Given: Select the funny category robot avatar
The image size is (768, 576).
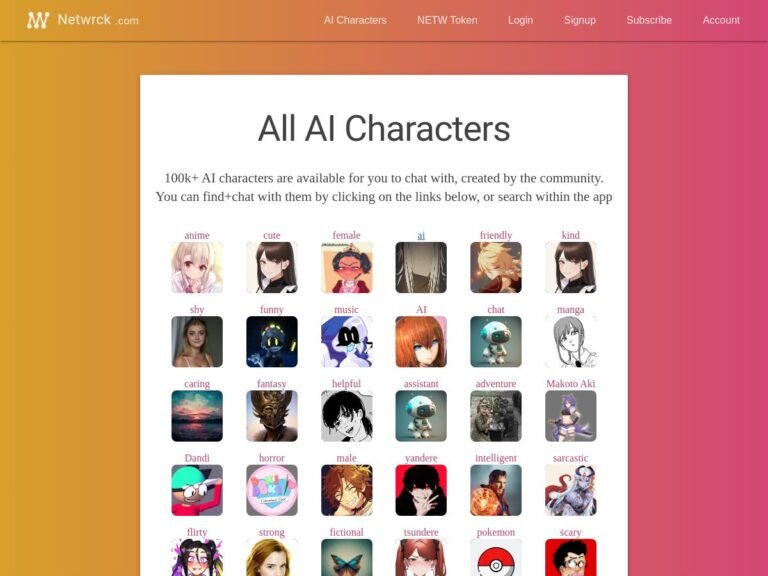Looking at the screenshot, I should coord(272,342).
